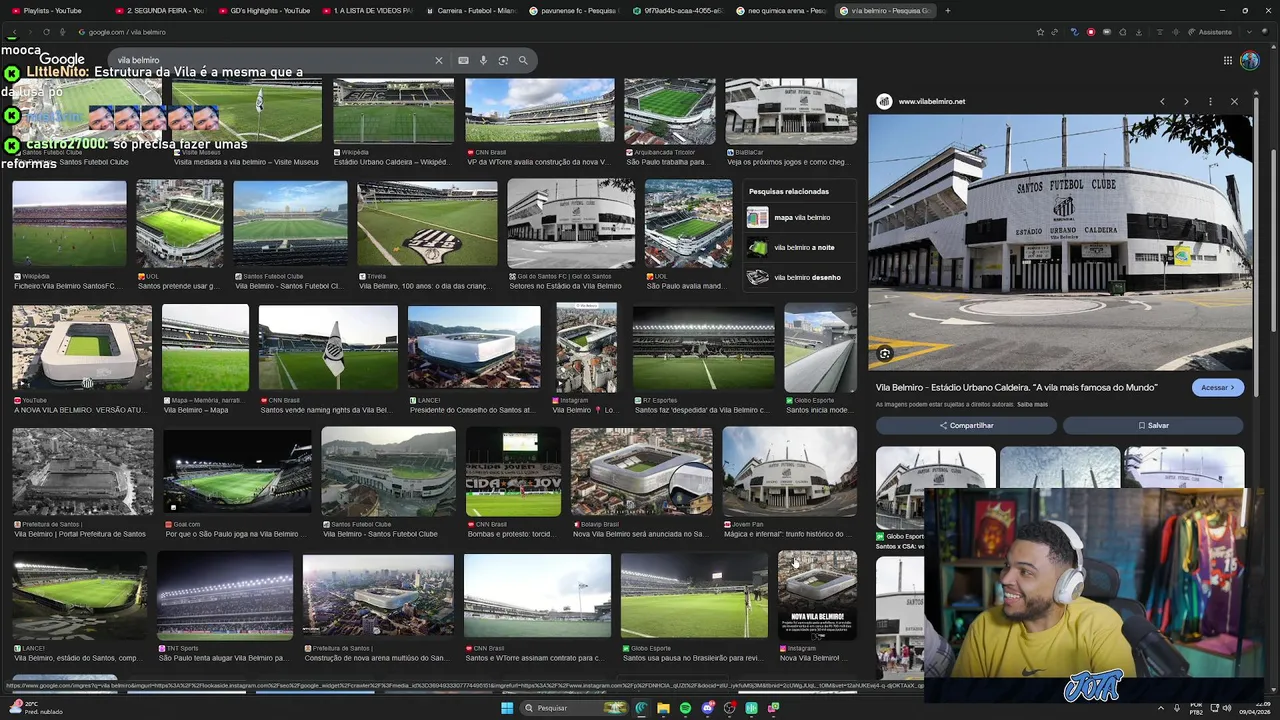Viewport: 1280px width, 720px height.
Task: Clear the 'vila belmiro' search text
Action: (x=438, y=60)
